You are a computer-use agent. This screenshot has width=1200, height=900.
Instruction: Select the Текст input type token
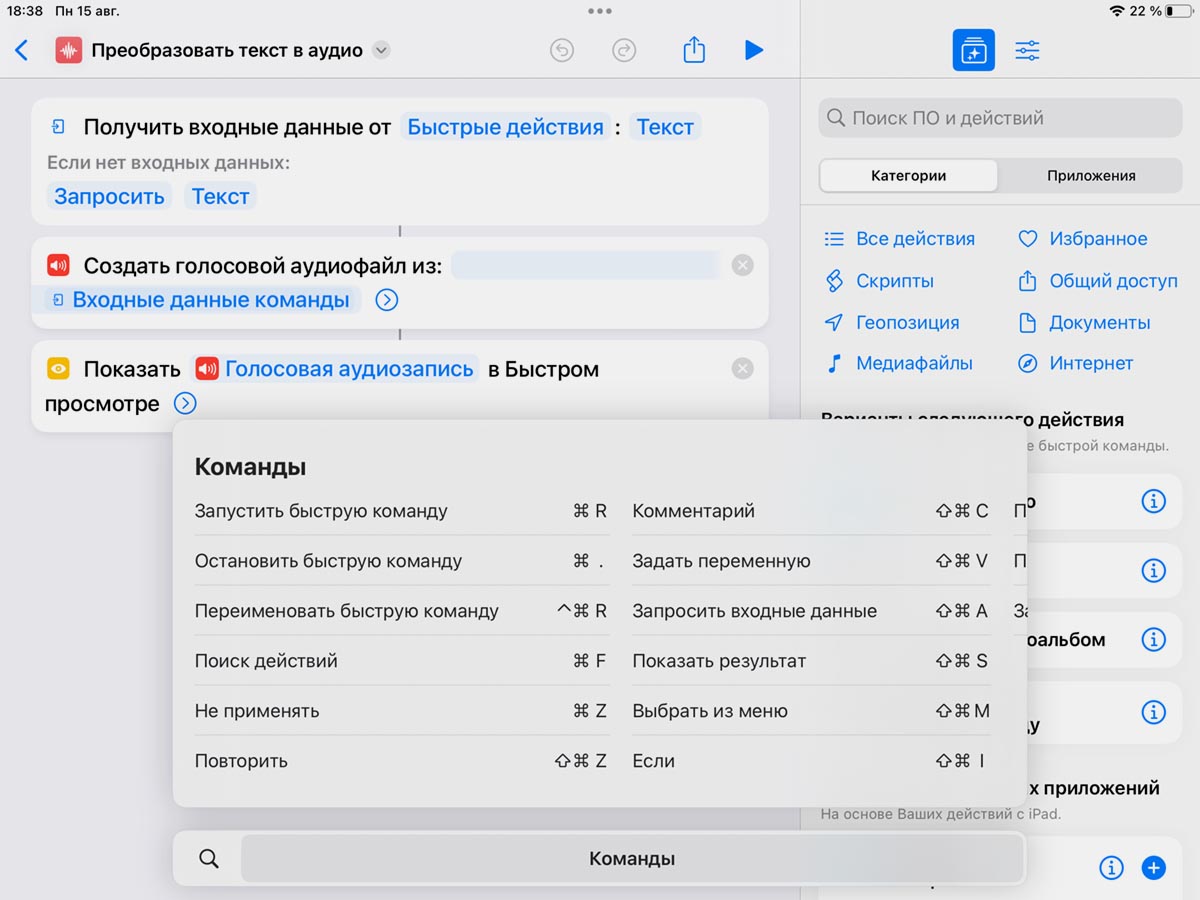tap(665, 127)
